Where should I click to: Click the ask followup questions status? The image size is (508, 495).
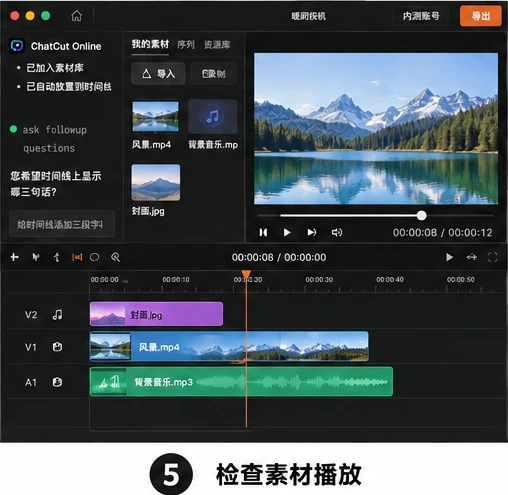[x=55, y=139]
